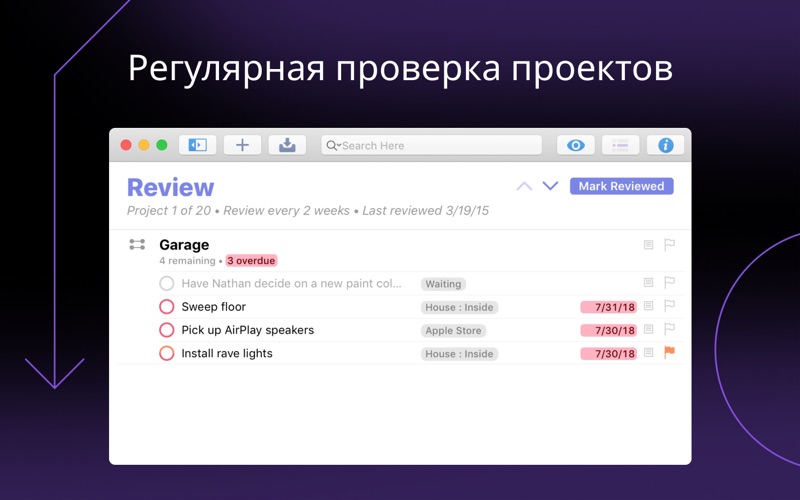Click Mark Reviewed button
The height and width of the screenshot is (500, 800).
(621, 186)
